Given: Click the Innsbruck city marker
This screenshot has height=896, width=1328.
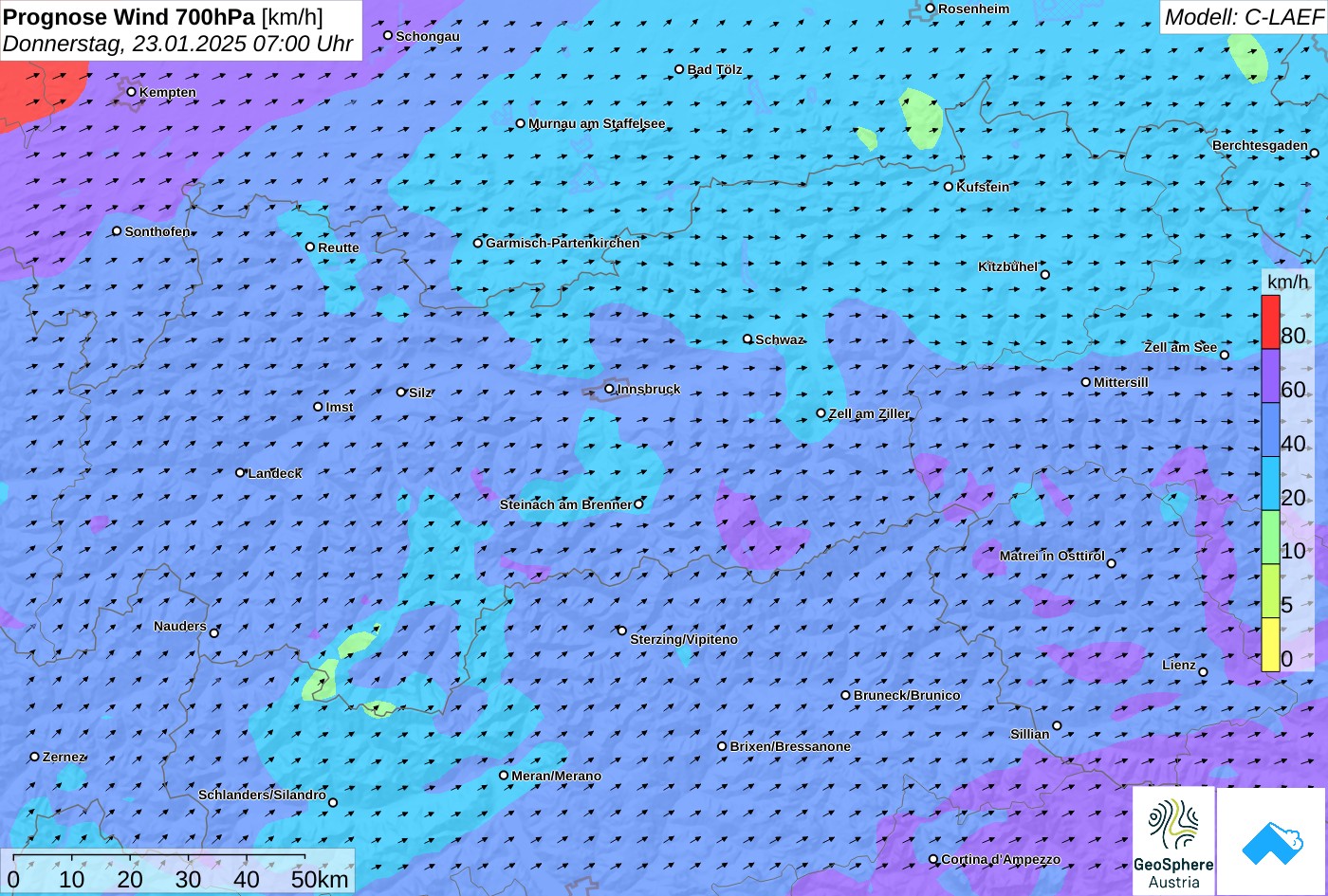Looking at the screenshot, I should 610,389.
